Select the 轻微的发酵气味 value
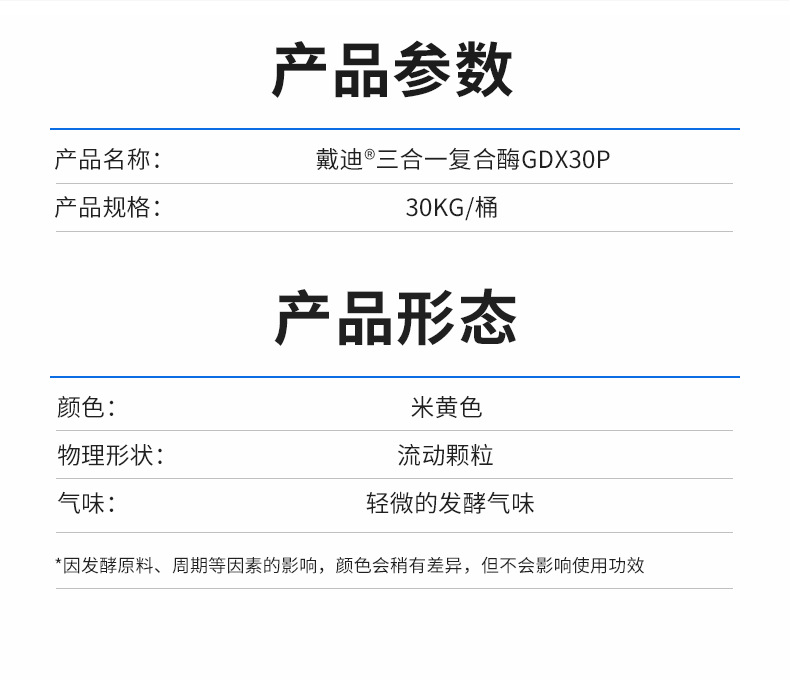 point(450,503)
